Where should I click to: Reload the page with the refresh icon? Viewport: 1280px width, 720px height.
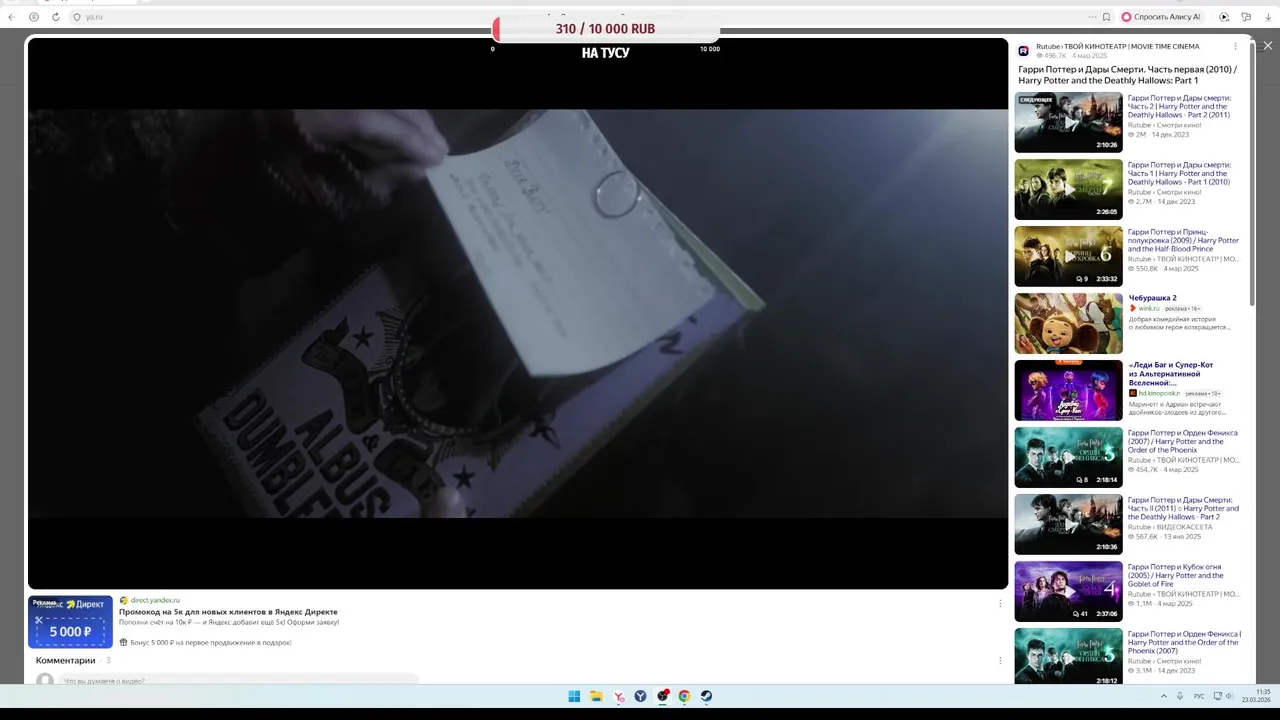(55, 17)
